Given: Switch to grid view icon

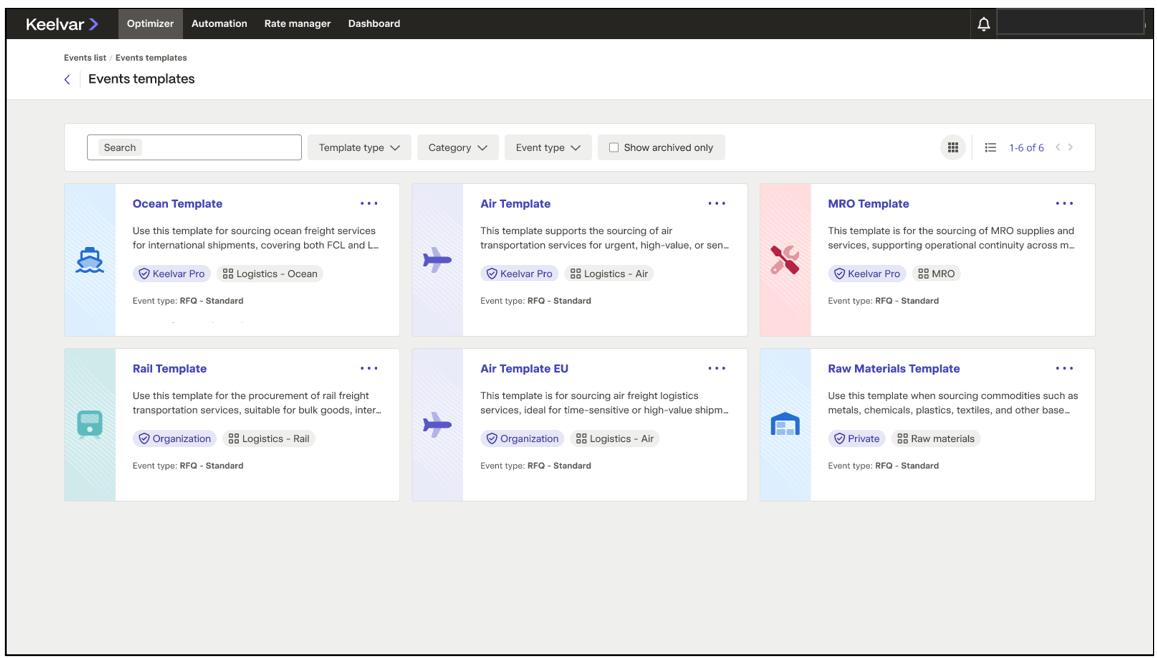Looking at the screenshot, I should pos(953,148).
